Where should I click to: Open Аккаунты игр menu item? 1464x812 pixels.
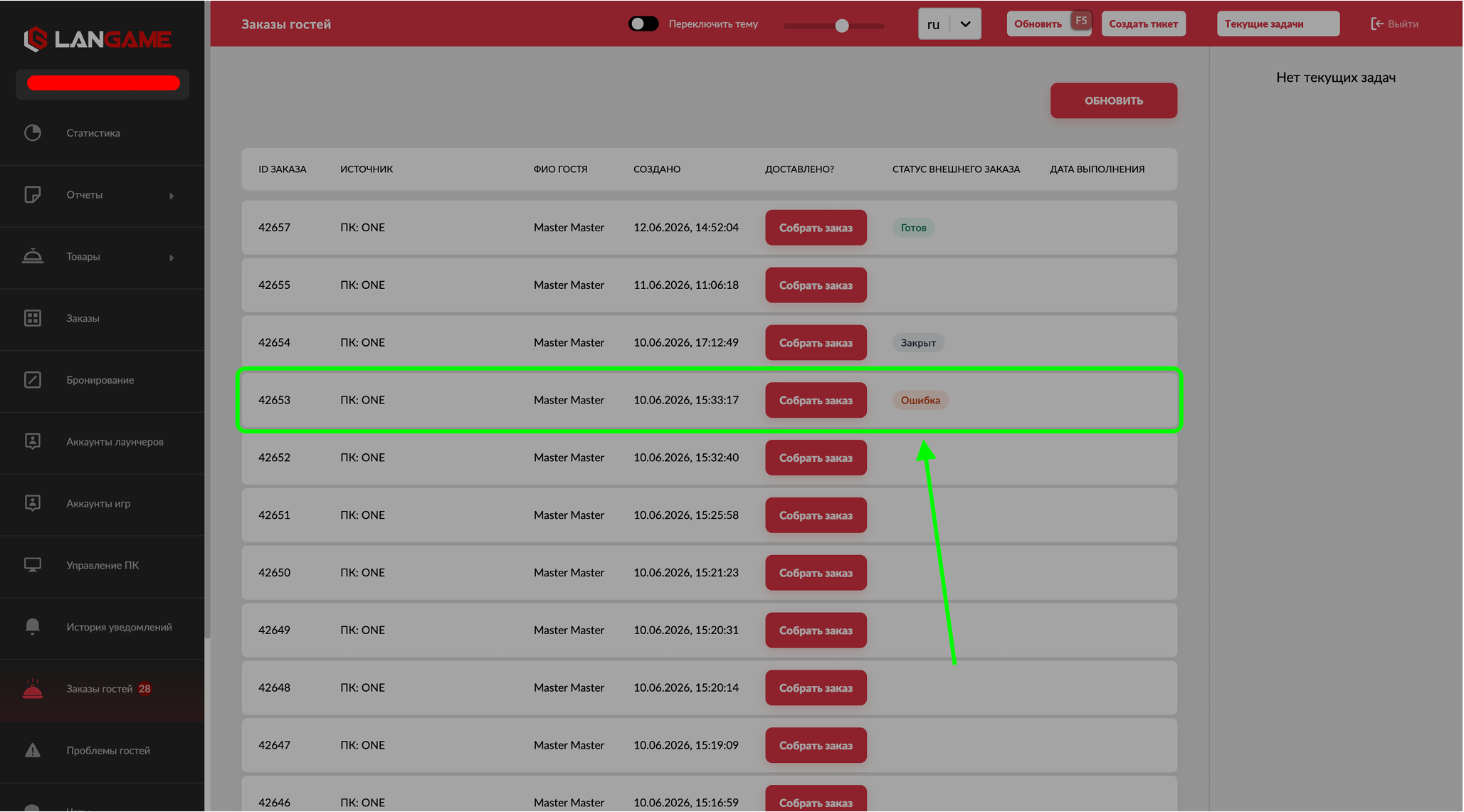98,504
